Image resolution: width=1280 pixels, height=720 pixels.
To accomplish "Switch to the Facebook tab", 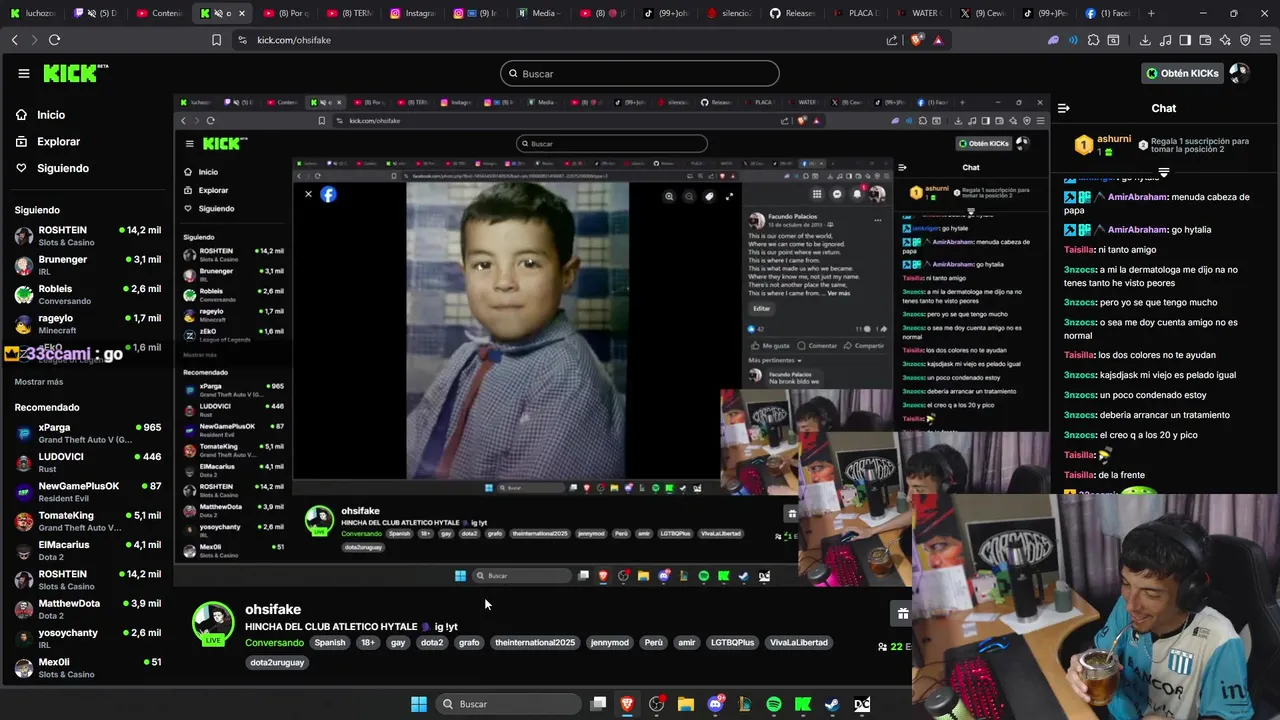I will tap(1107, 13).
